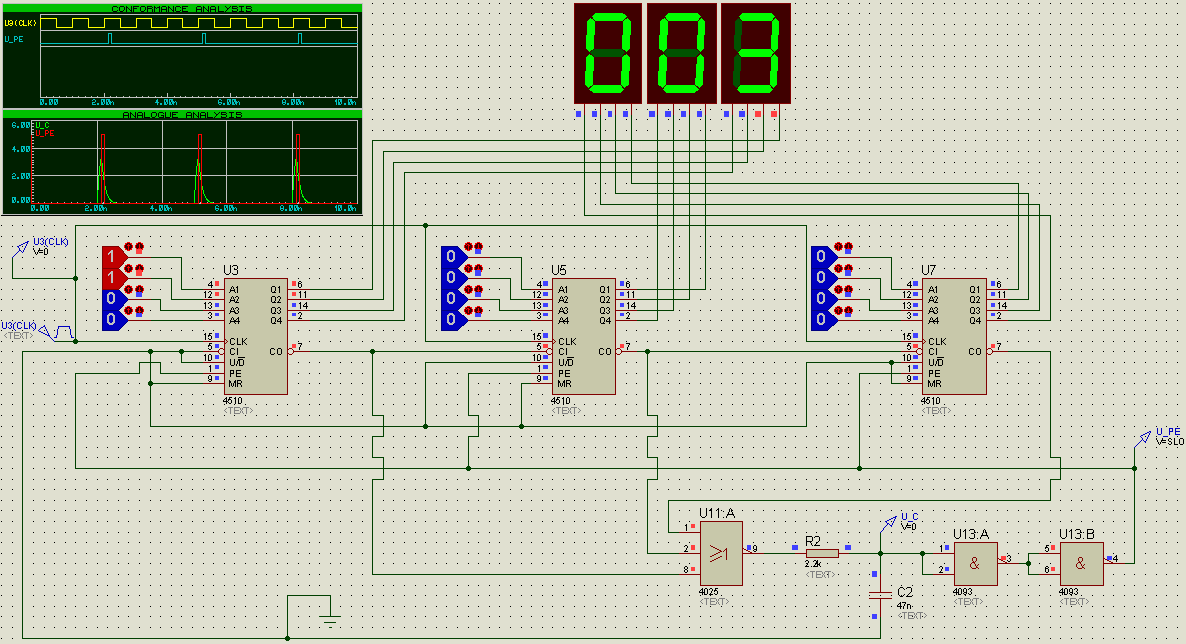Click the 2.2k value under R2
This screenshot has width=1186, height=644.
tap(813, 565)
